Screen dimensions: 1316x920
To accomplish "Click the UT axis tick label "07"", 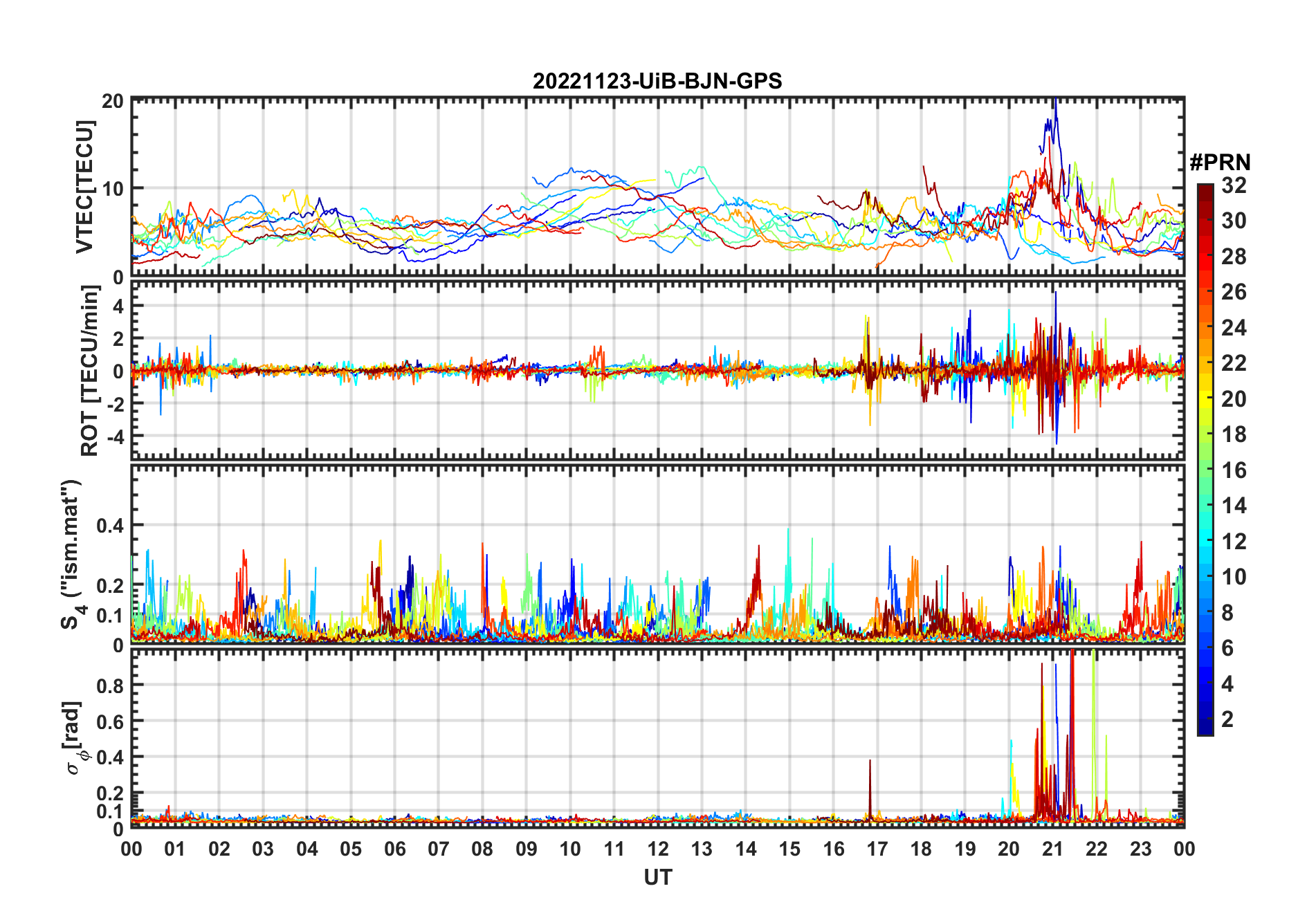I will (x=439, y=849).
